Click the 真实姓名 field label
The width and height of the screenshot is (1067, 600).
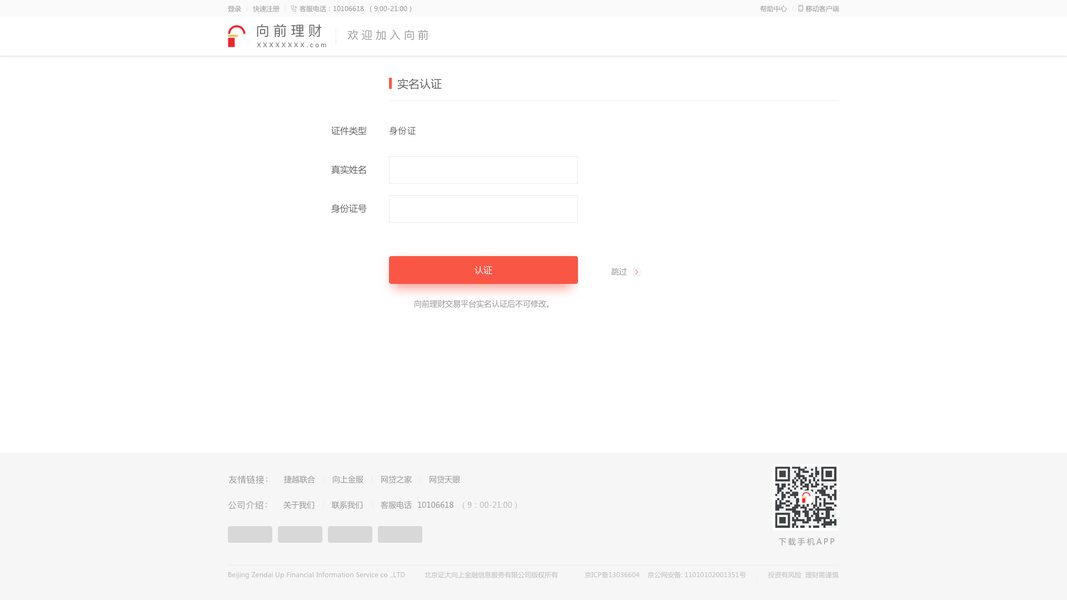click(348, 170)
